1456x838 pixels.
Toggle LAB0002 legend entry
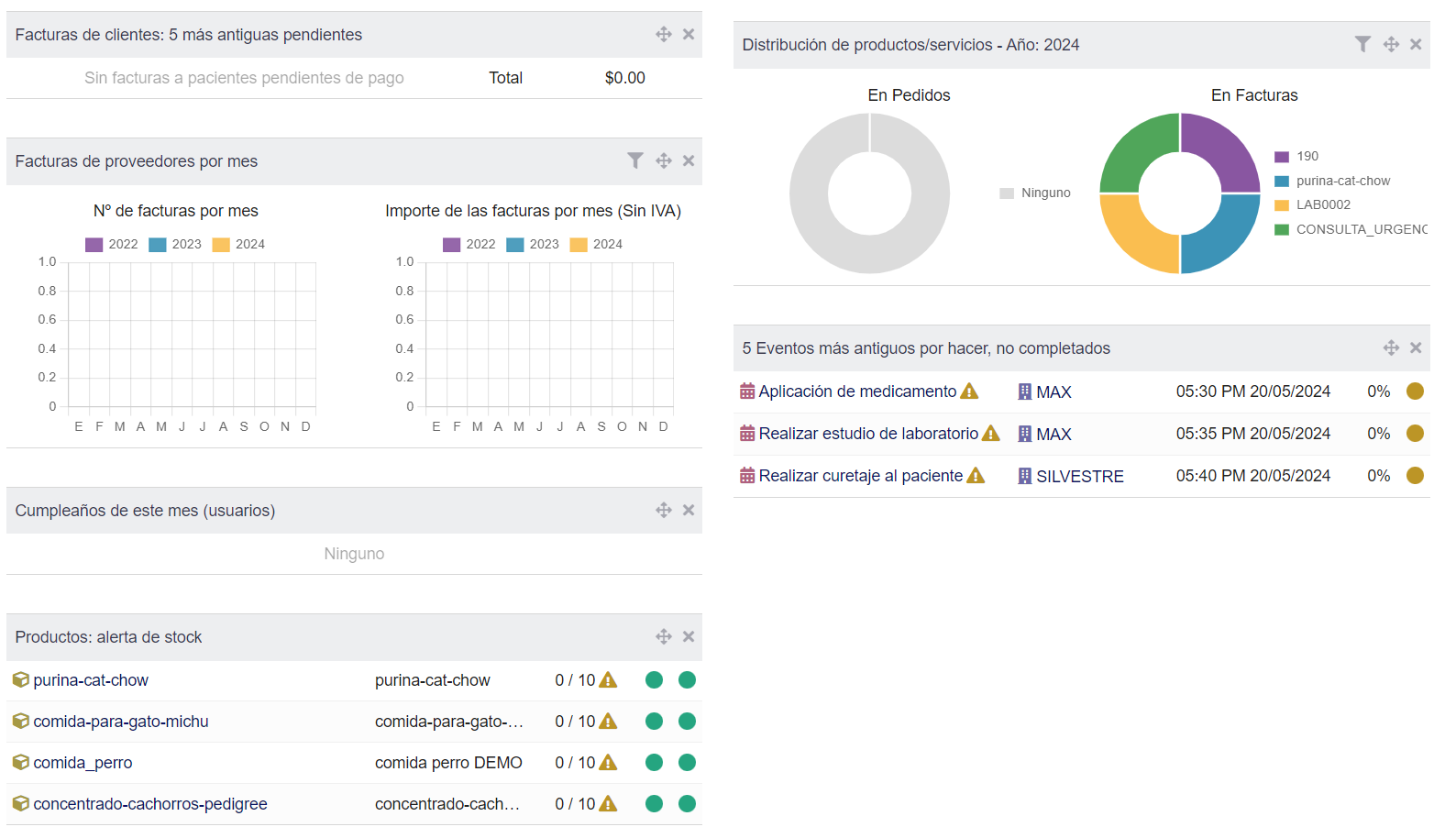pyautogui.click(x=1312, y=204)
